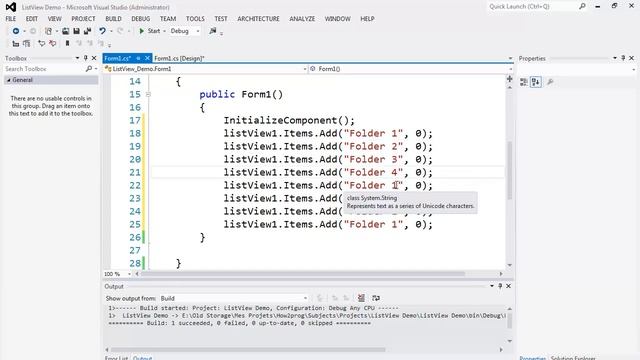Switch to the Error List tab
Screen dimensions: 640x360
pos(116,358)
